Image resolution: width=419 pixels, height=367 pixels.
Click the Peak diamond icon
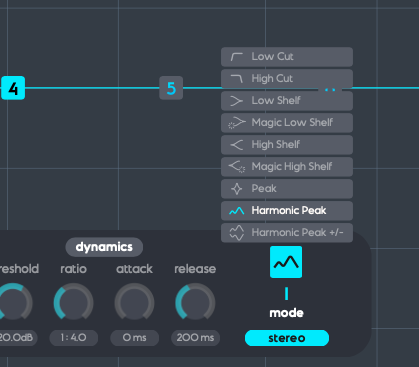click(236, 189)
